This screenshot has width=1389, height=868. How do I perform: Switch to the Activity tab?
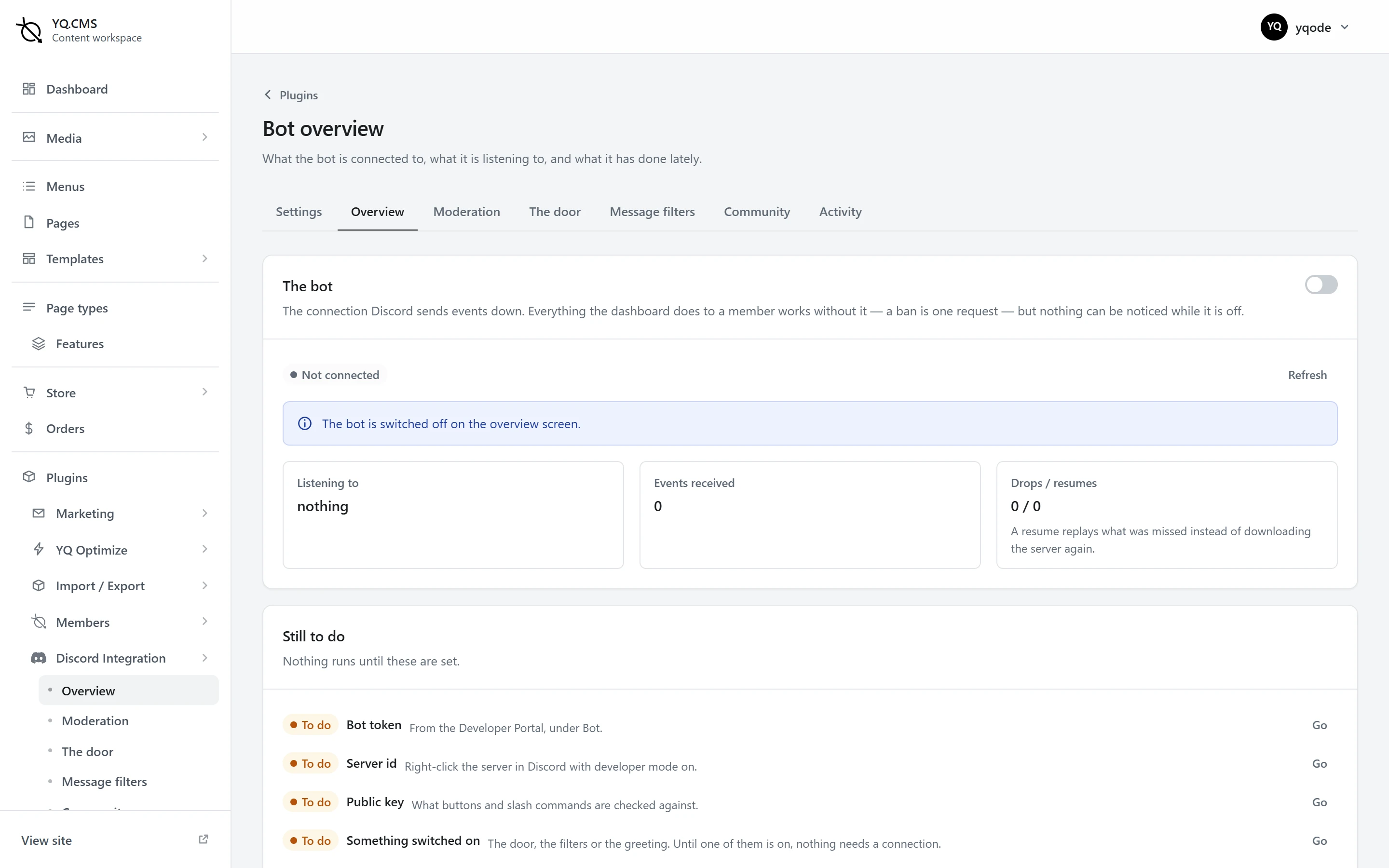(840, 212)
